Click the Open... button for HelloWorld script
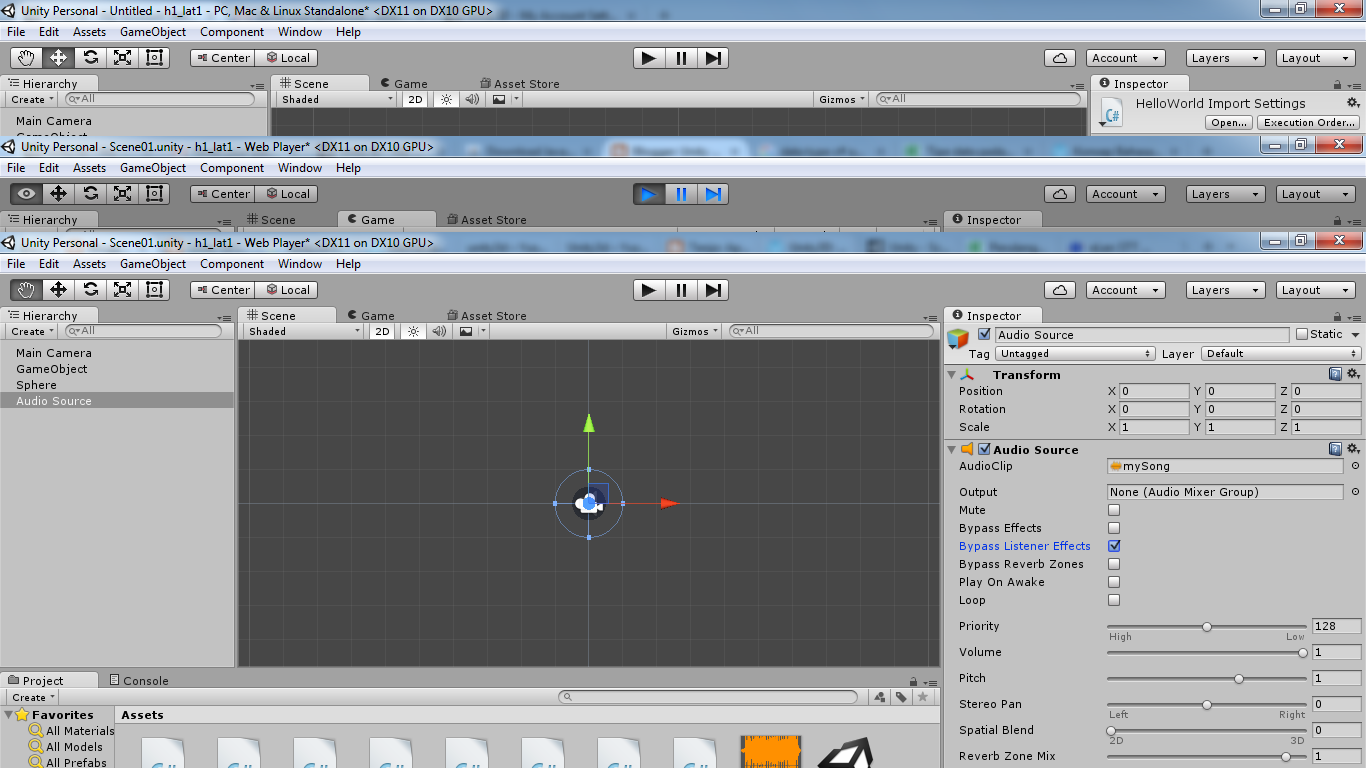Viewport: 1366px width, 768px height. [1228, 122]
